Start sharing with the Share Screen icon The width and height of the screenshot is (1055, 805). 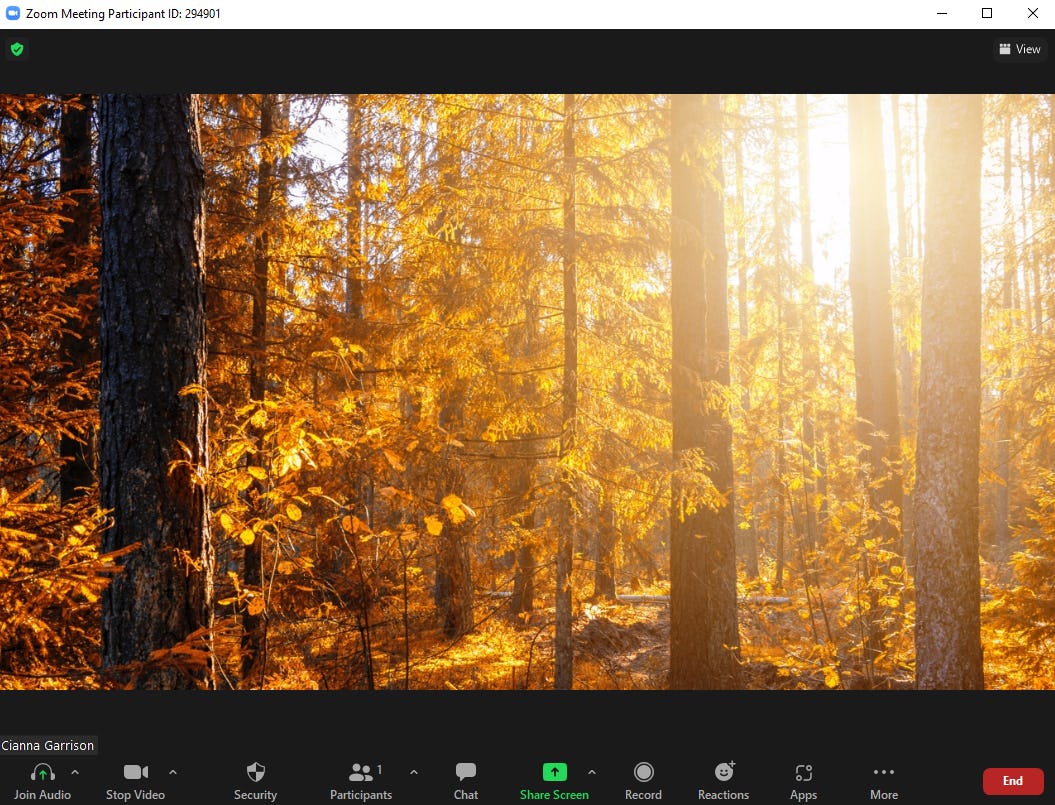[554, 772]
